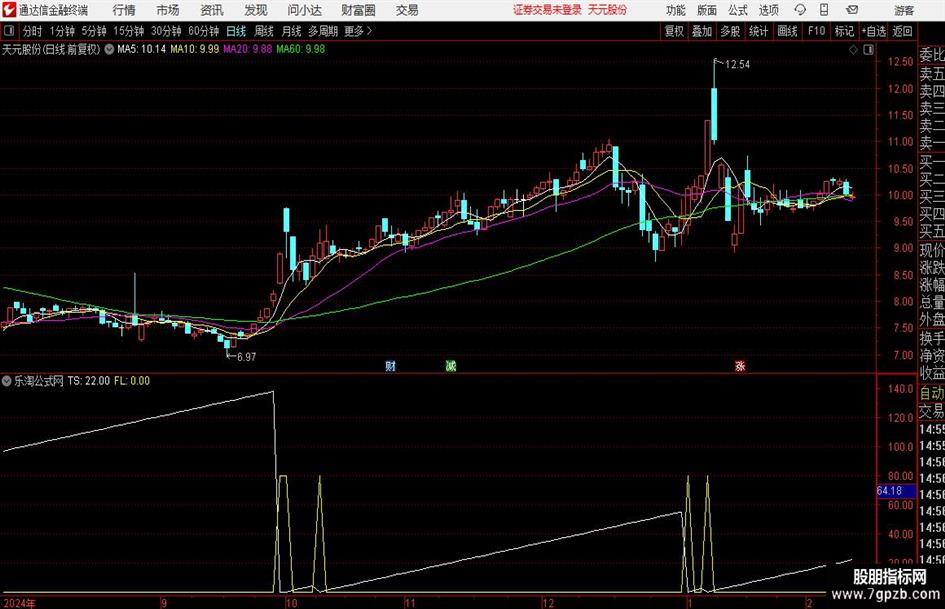
Task: Click the 涨 marker below the candlesticks
Action: coord(740,365)
